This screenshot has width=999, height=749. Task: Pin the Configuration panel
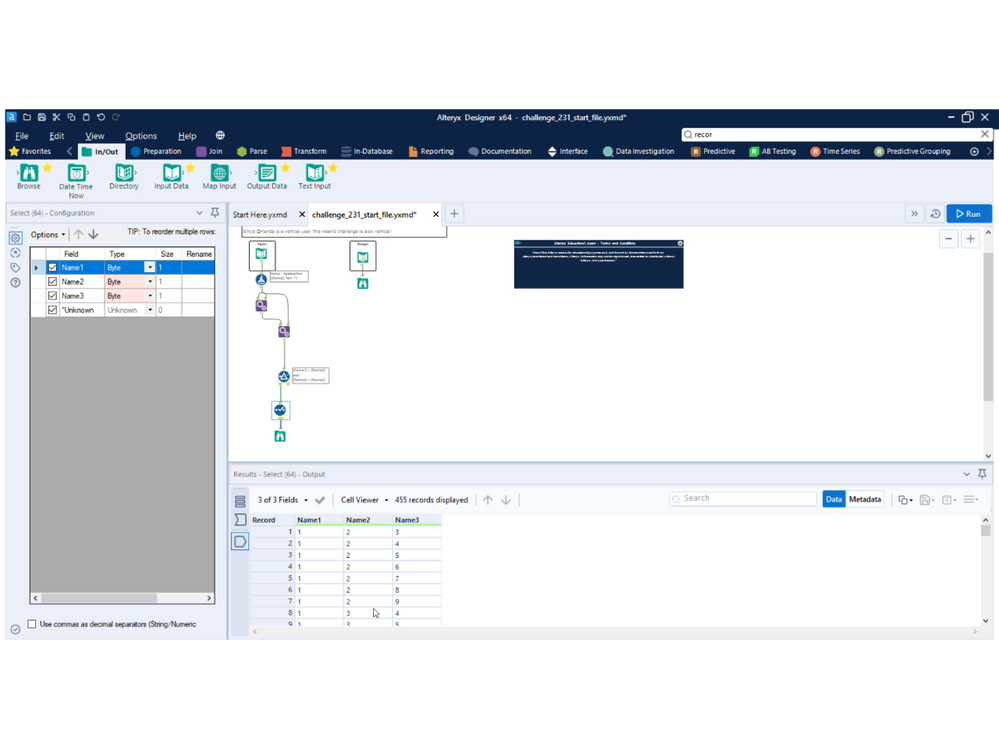215,213
